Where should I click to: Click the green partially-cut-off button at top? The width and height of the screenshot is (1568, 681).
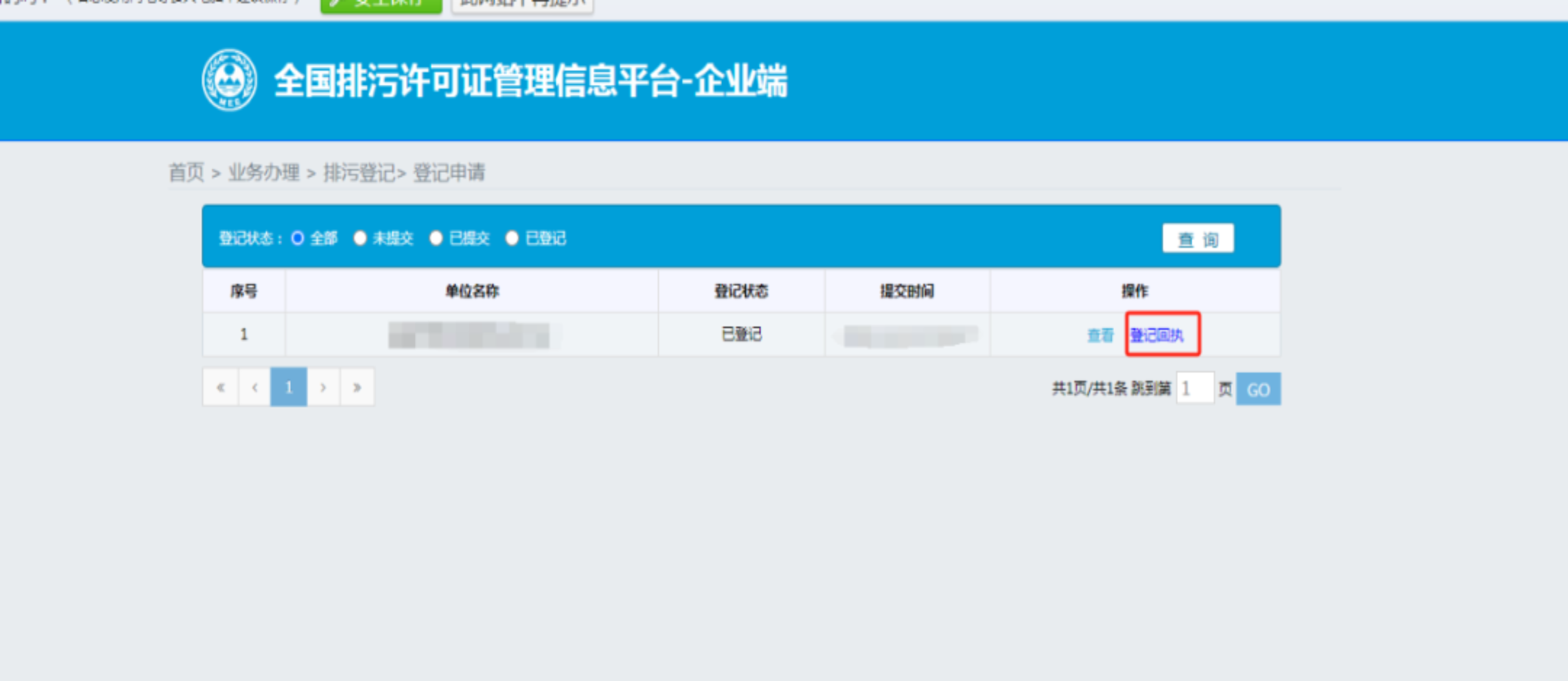381,5
